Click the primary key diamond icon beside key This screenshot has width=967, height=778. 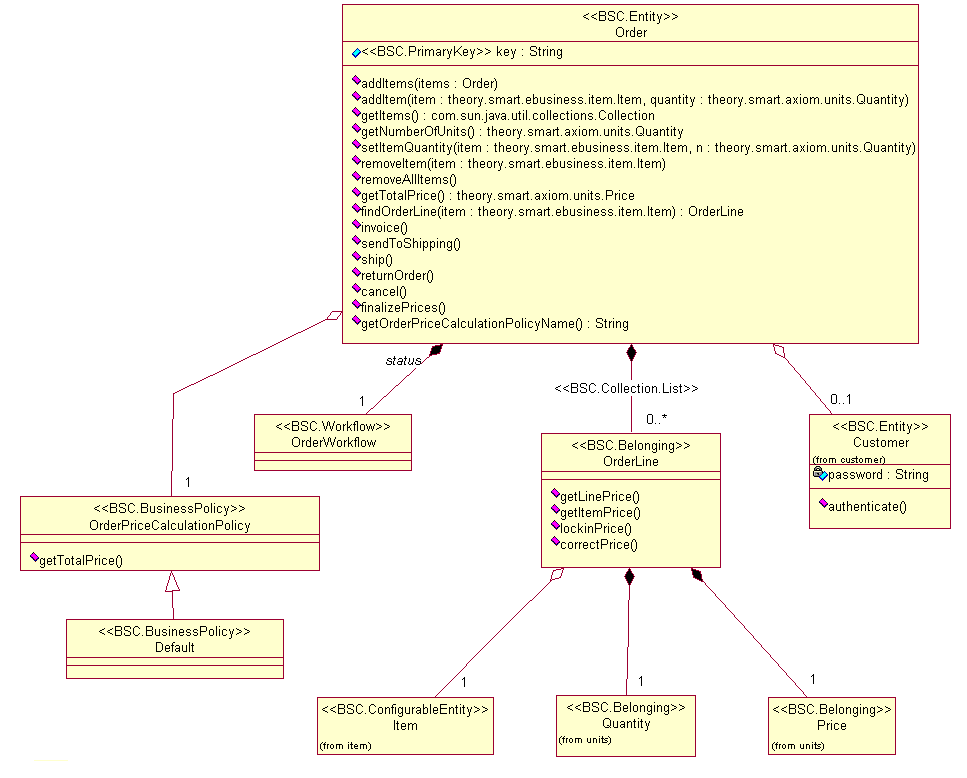pos(356,53)
